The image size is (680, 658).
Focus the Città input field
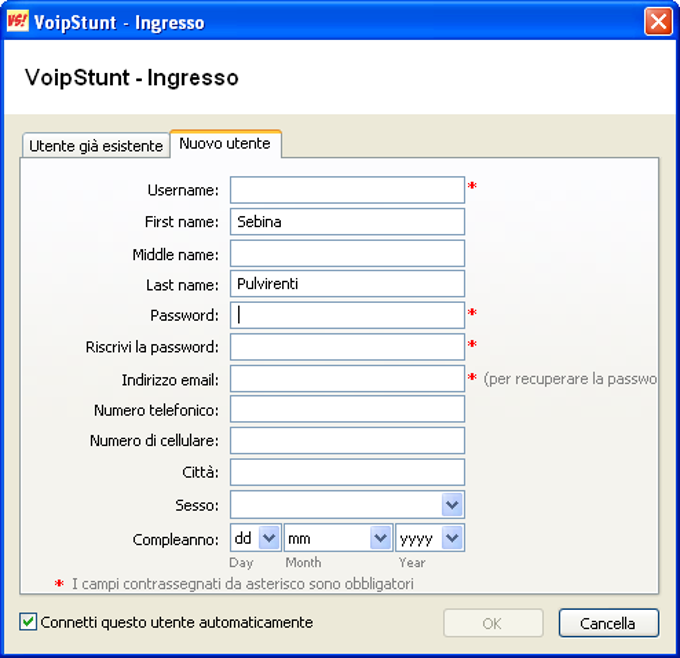coord(347,472)
